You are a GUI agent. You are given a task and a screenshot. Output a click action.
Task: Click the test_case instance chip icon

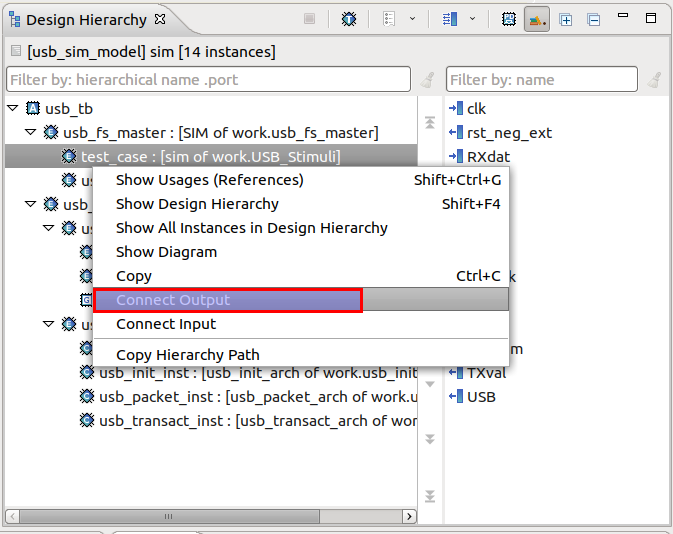point(69,156)
